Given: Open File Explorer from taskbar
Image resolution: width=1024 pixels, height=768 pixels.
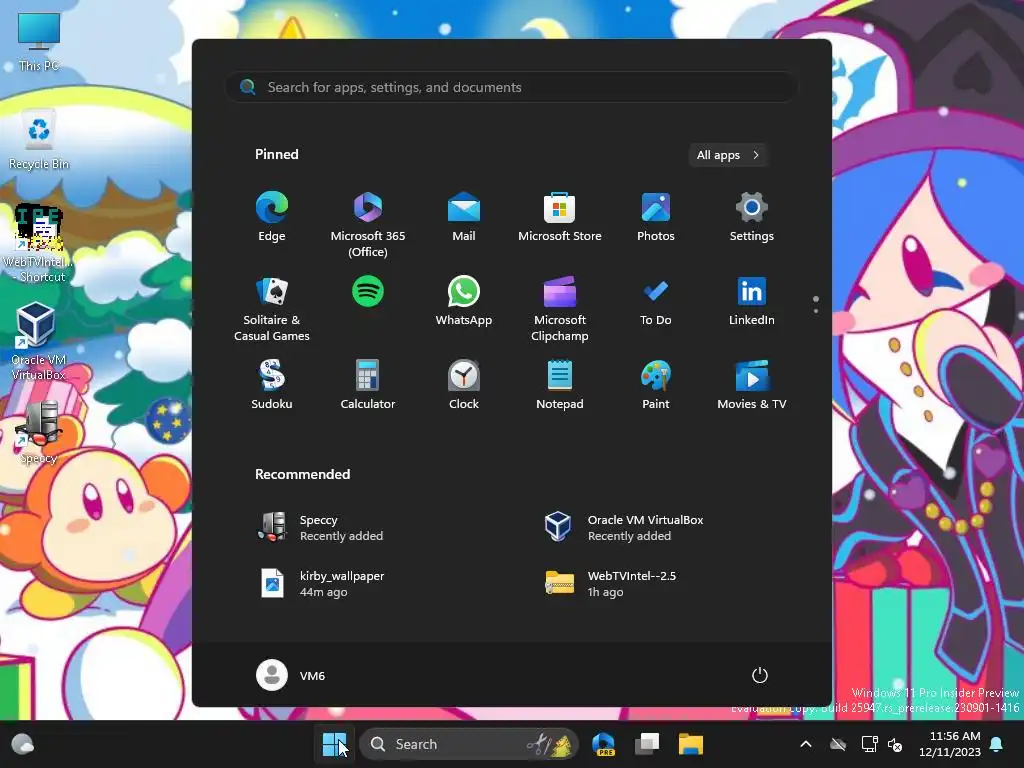Looking at the screenshot, I should (x=690, y=744).
